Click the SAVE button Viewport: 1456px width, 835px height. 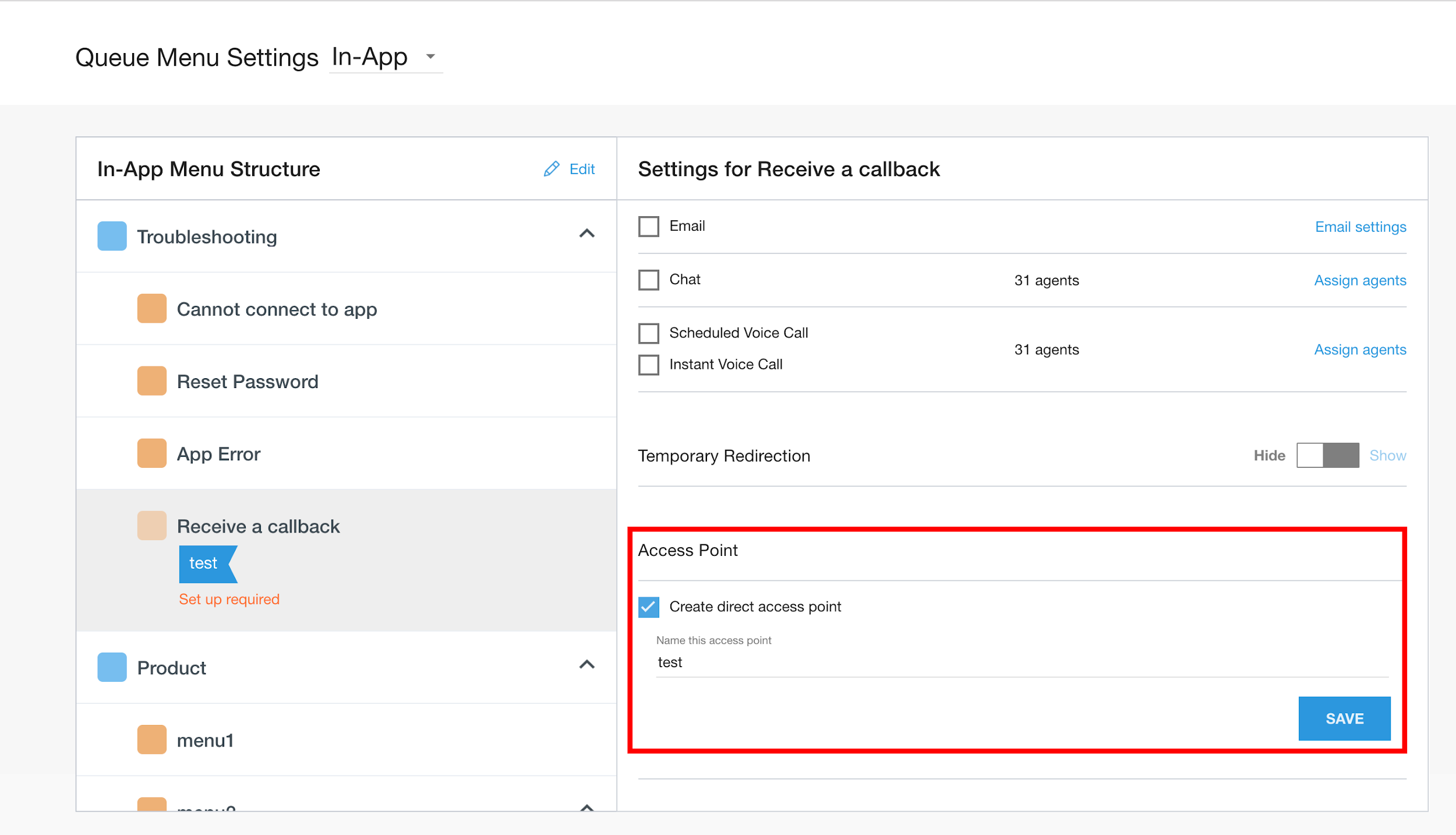click(x=1344, y=718)
